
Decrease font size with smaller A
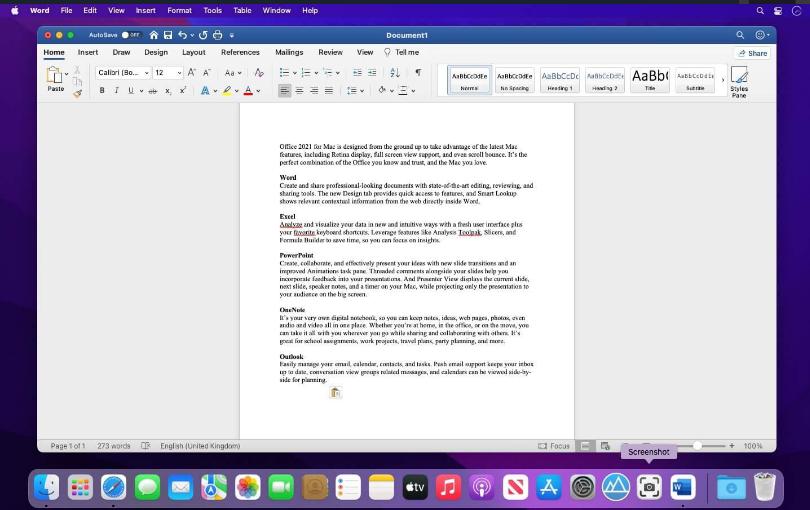tap(207, 72)
